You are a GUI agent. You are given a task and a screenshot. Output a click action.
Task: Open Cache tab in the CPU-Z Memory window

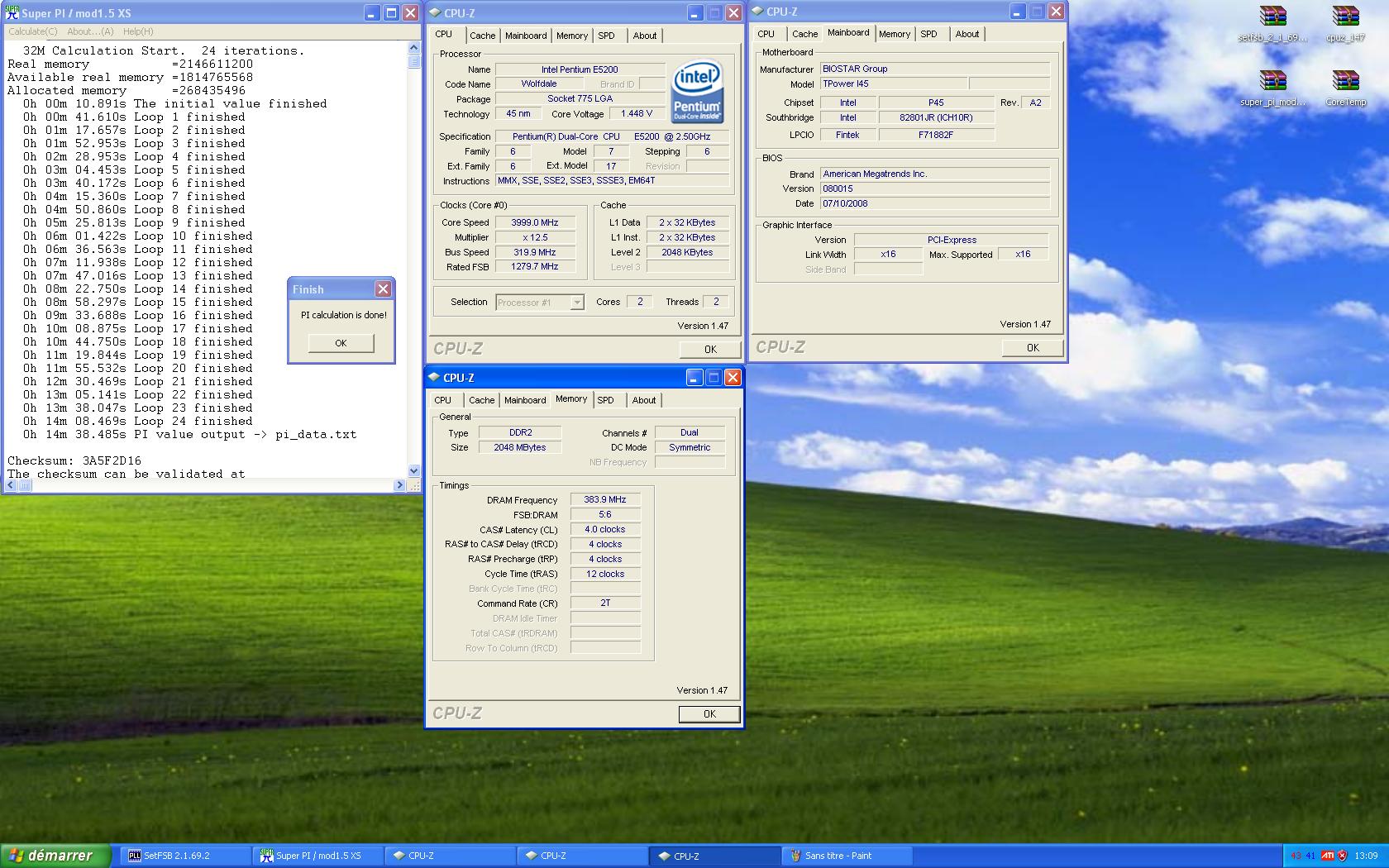[482, 400]
